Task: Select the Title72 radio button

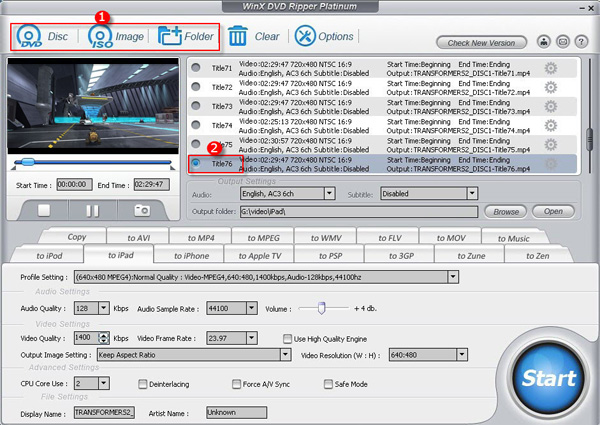Action: click(196, 87)
